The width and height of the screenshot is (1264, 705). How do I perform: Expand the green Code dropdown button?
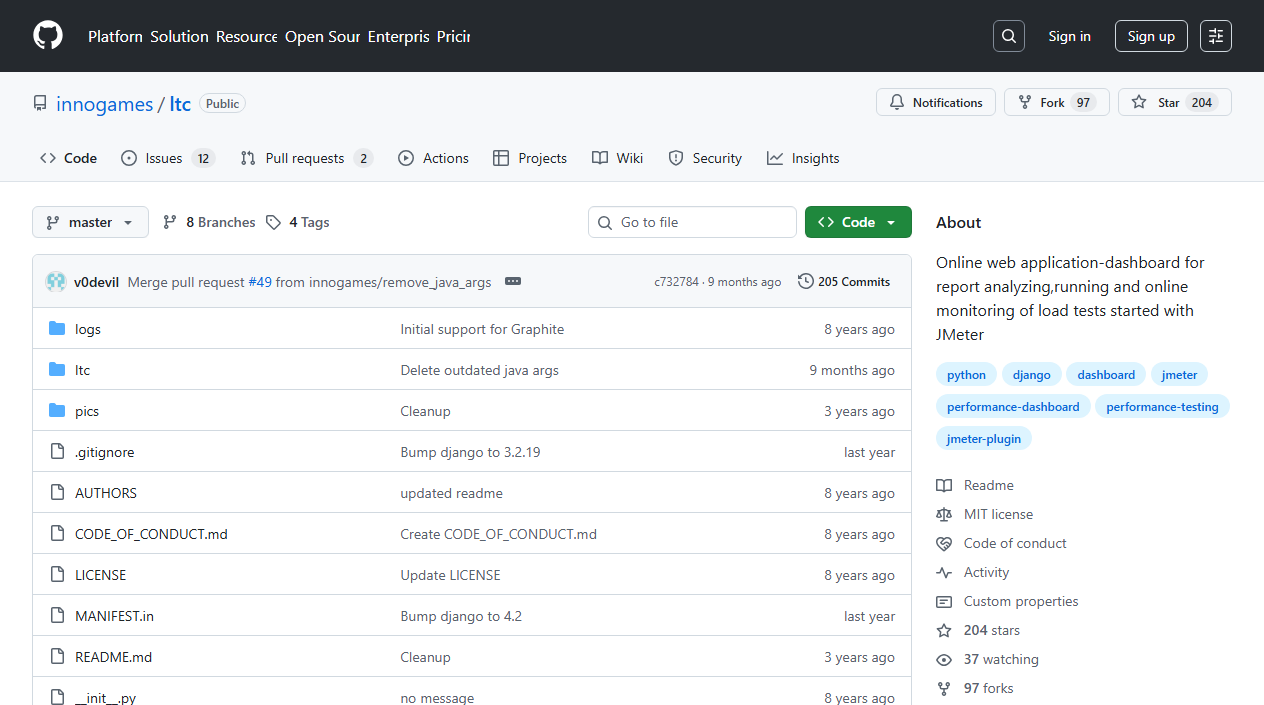point(858,222)
